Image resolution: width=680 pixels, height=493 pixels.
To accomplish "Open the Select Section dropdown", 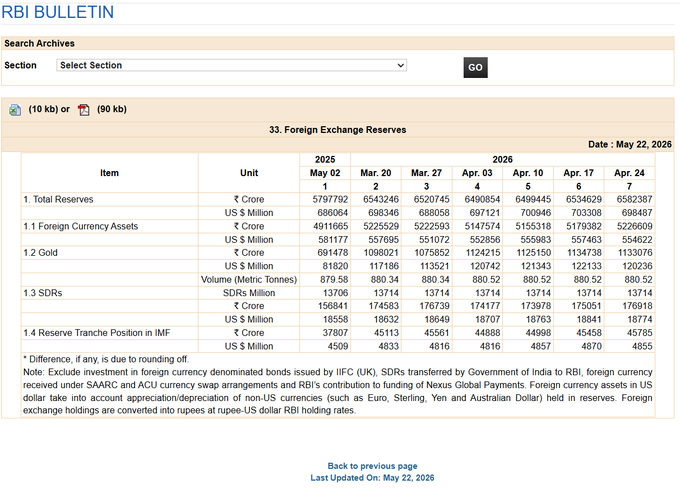I will (x=232, y=65).
